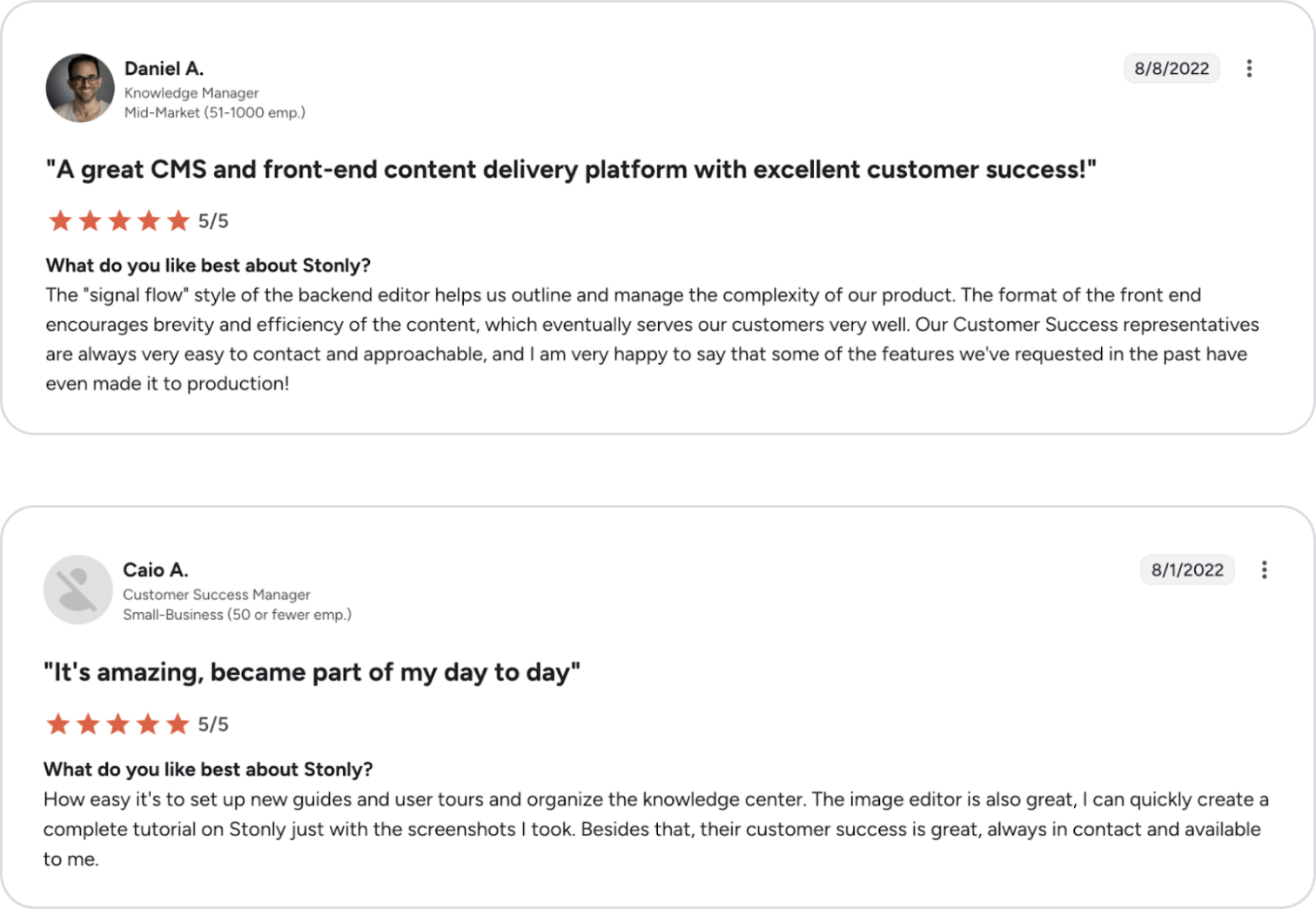The width and height of the screenshot is (1316, 909).
Task: Click the Mid-Market (51-1000 emp.) label
Action: point(214,112)
